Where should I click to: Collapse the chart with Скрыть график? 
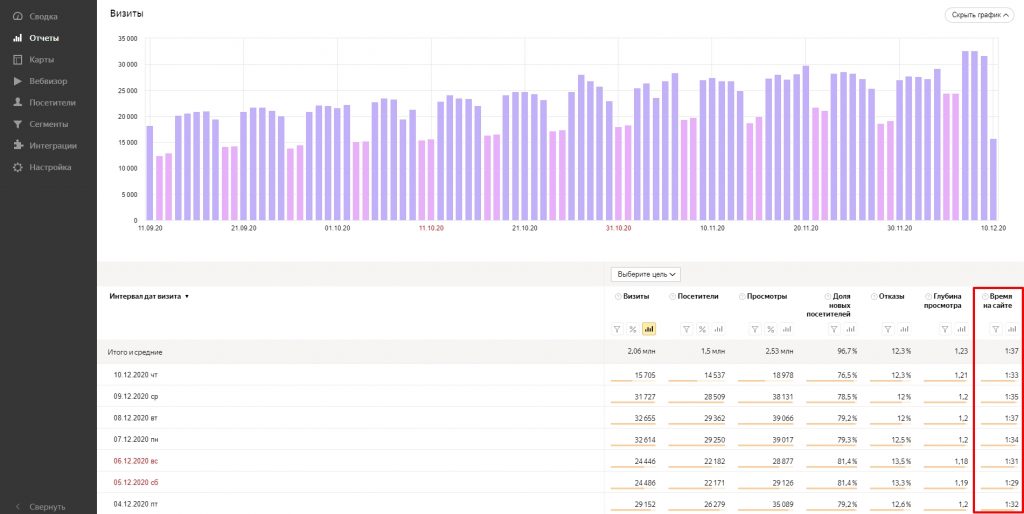(x=978, y=15)
